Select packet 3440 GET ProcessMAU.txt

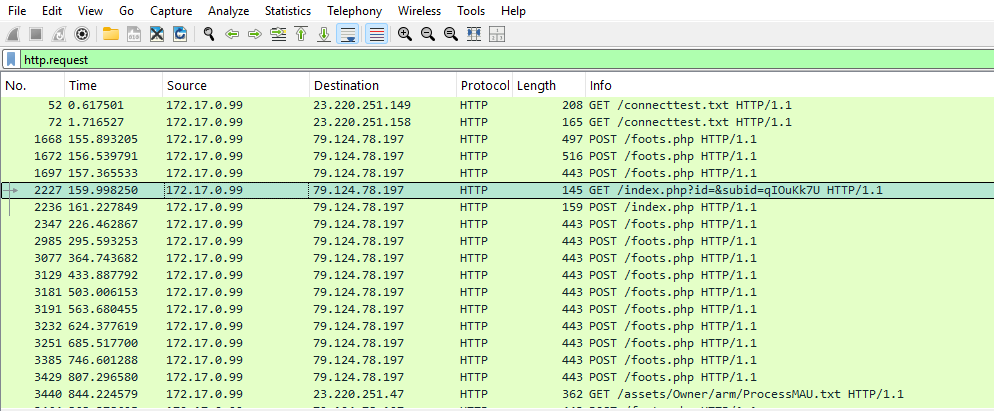(x=497, y=395)
